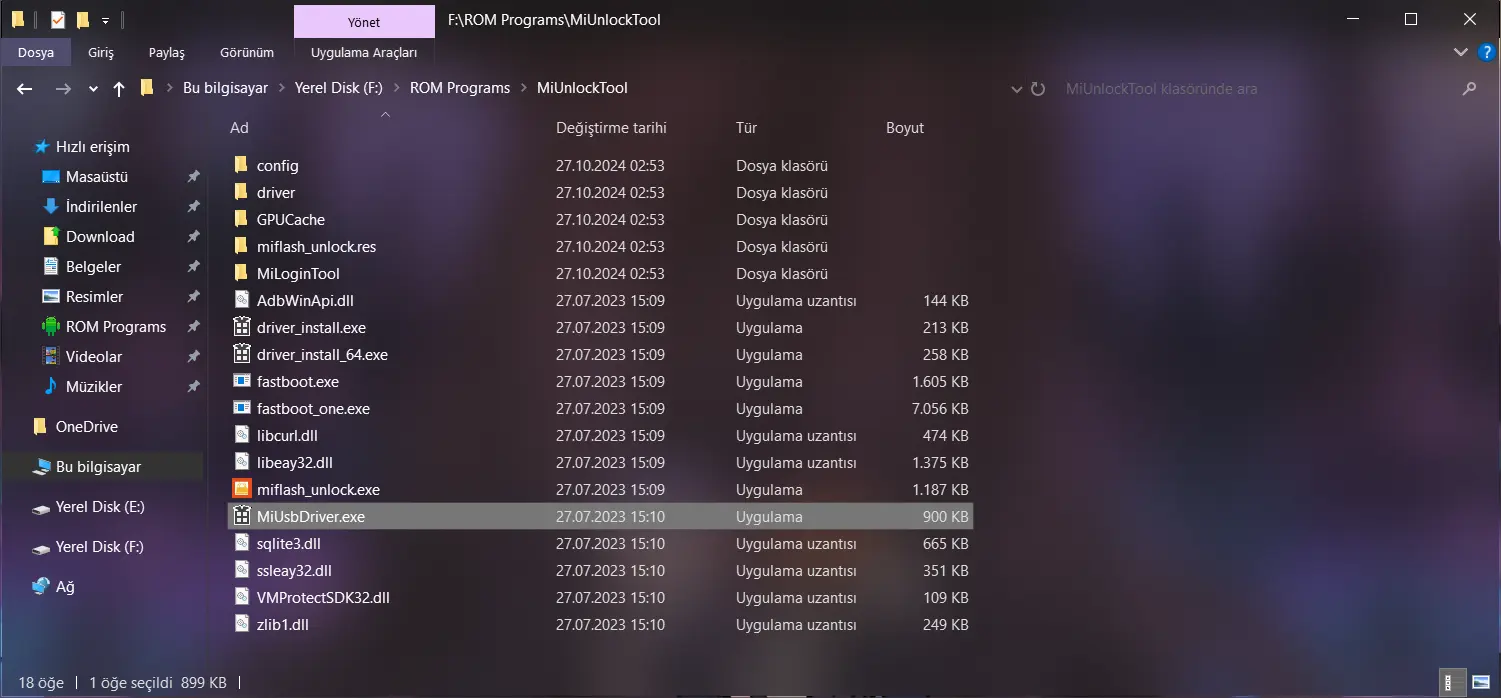Click the ssleay32.dll file icon
1501x698 pixels.
pyautogui.click(x=240, y=570)
